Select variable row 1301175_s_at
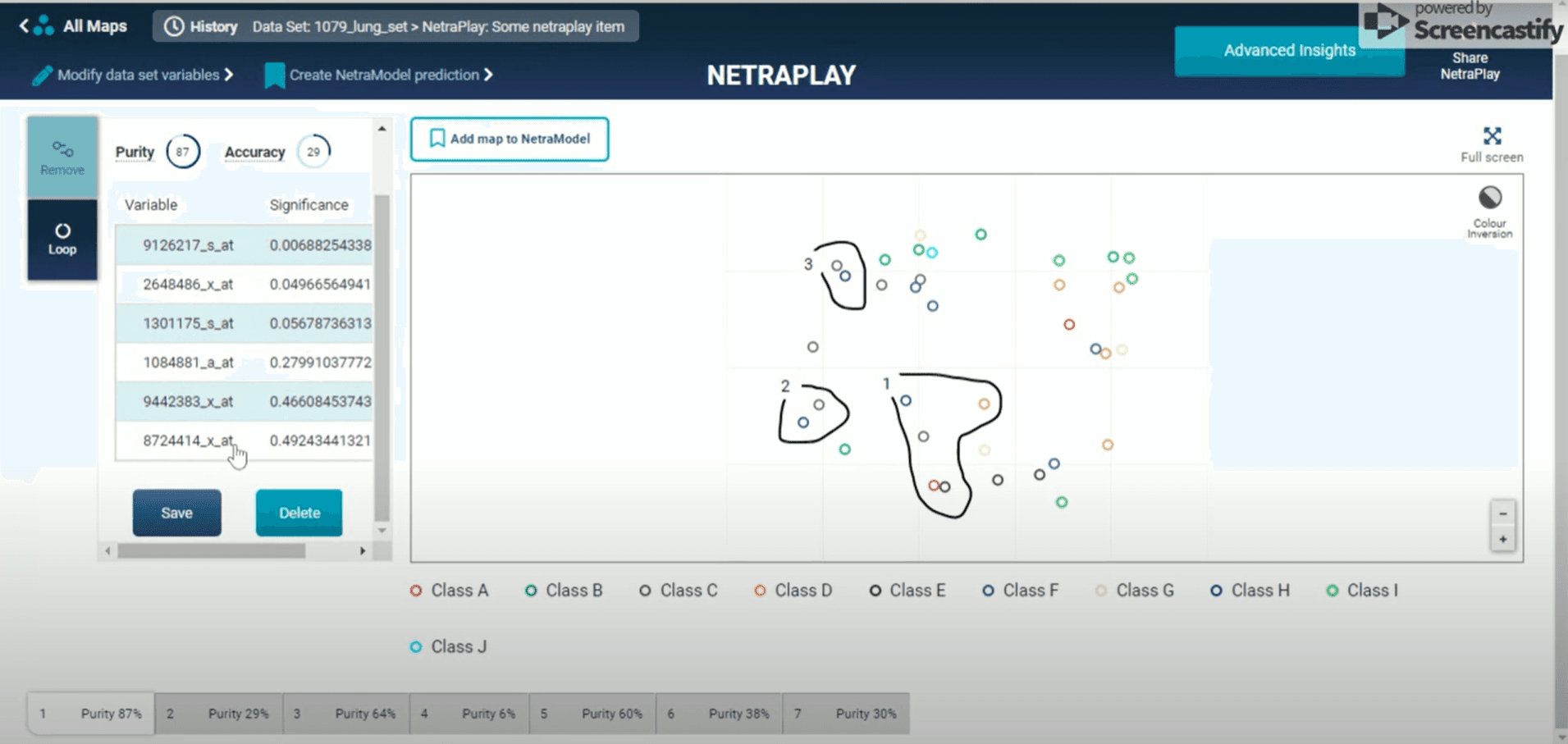The height and width of the screenshot is (744, 1568). point(245,323)
